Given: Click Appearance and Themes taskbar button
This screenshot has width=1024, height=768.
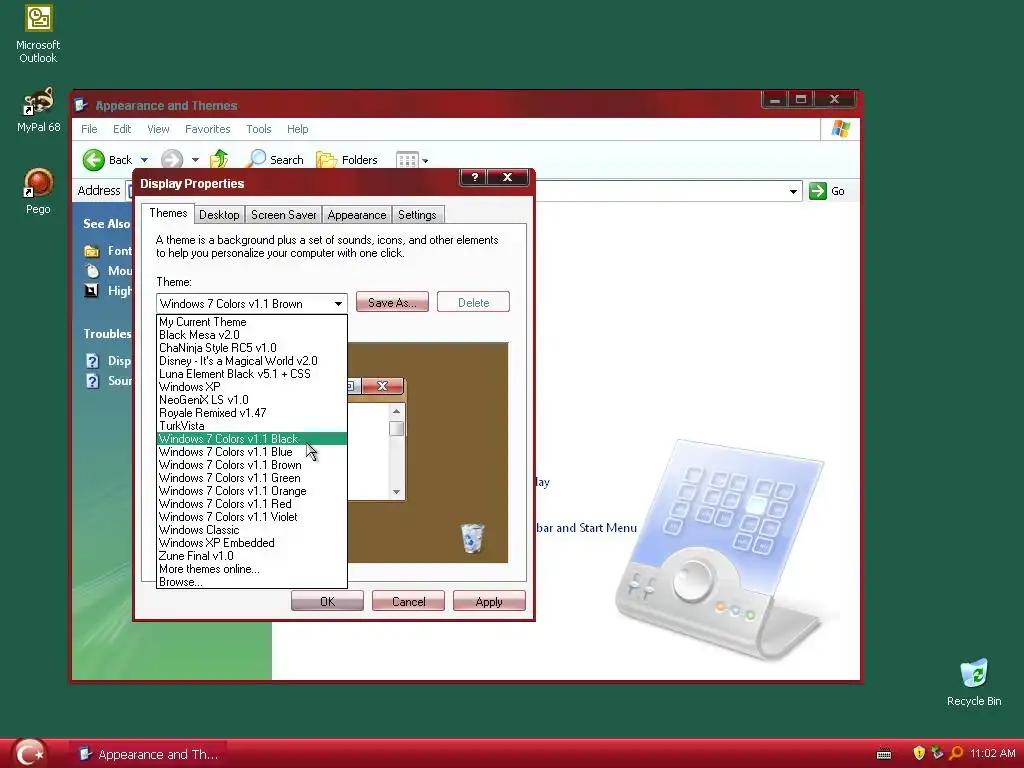Looking at the screenshot, I should pyautogui.click(x=149, y=754).
